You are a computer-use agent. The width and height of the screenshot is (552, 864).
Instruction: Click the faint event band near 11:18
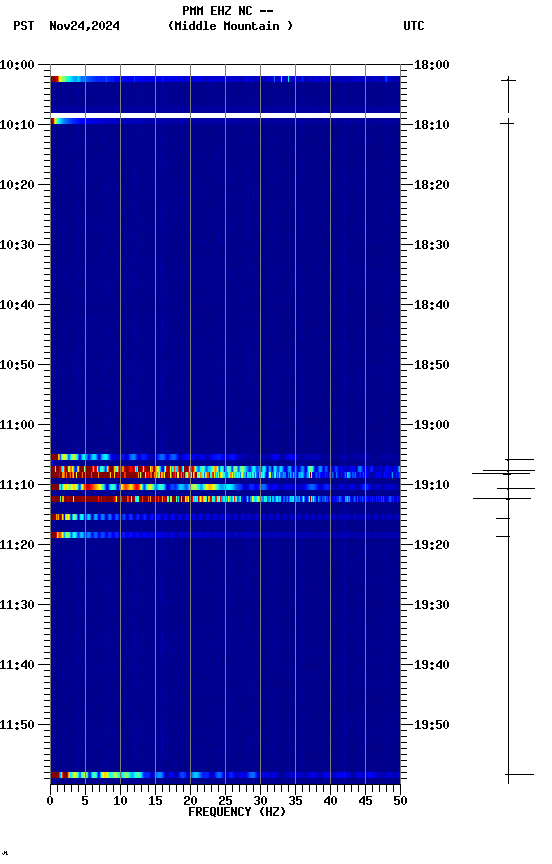click(x=225, y=535)
